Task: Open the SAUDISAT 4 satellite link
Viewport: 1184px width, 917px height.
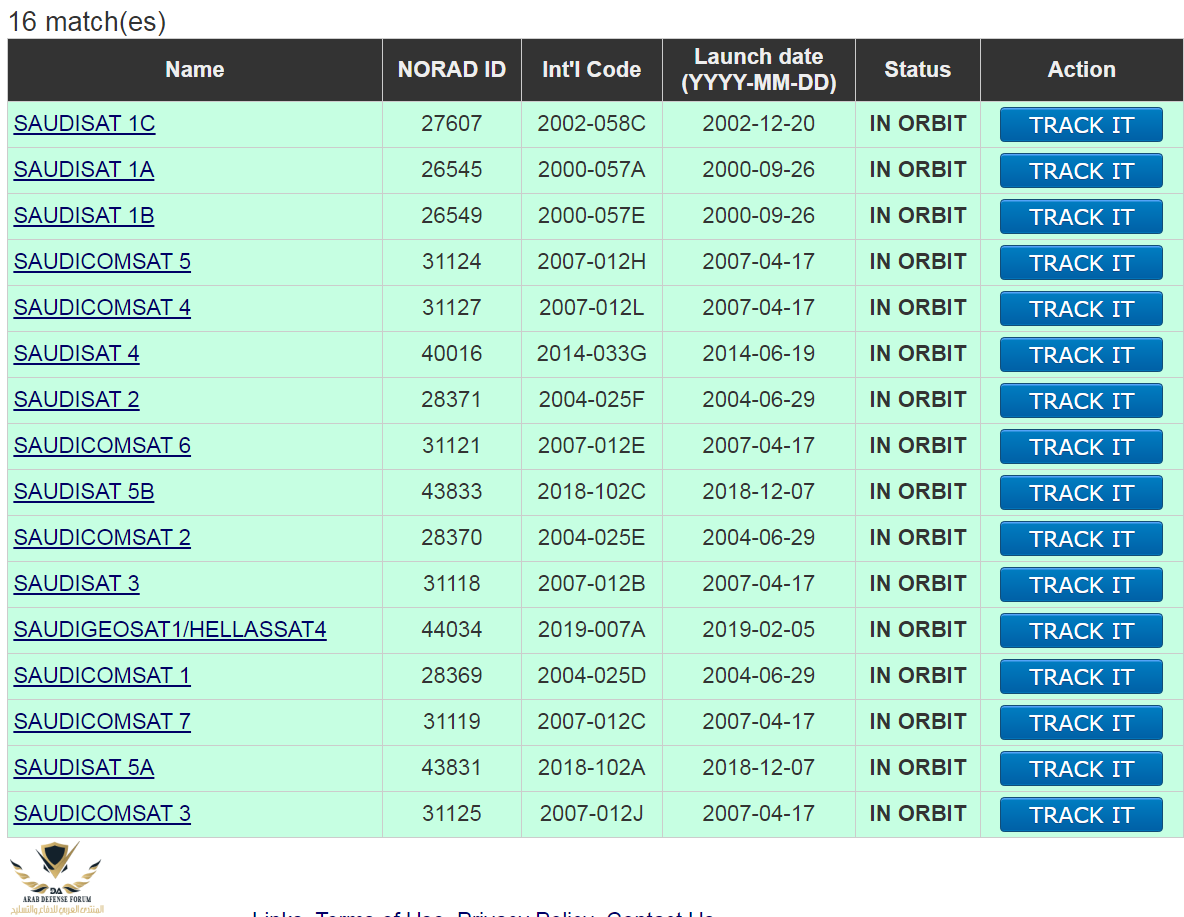Action: (x=76, y=354)
